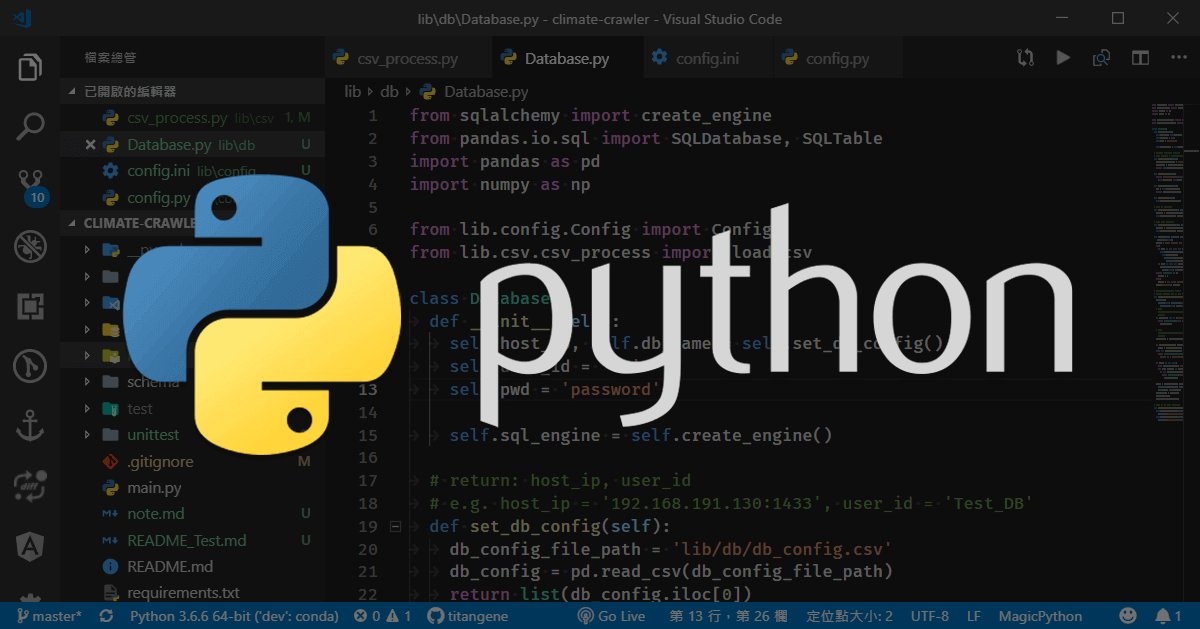Screen dimensions: 1200x629
Task: Open the Go Live server from the status bar
Action: 611,616
